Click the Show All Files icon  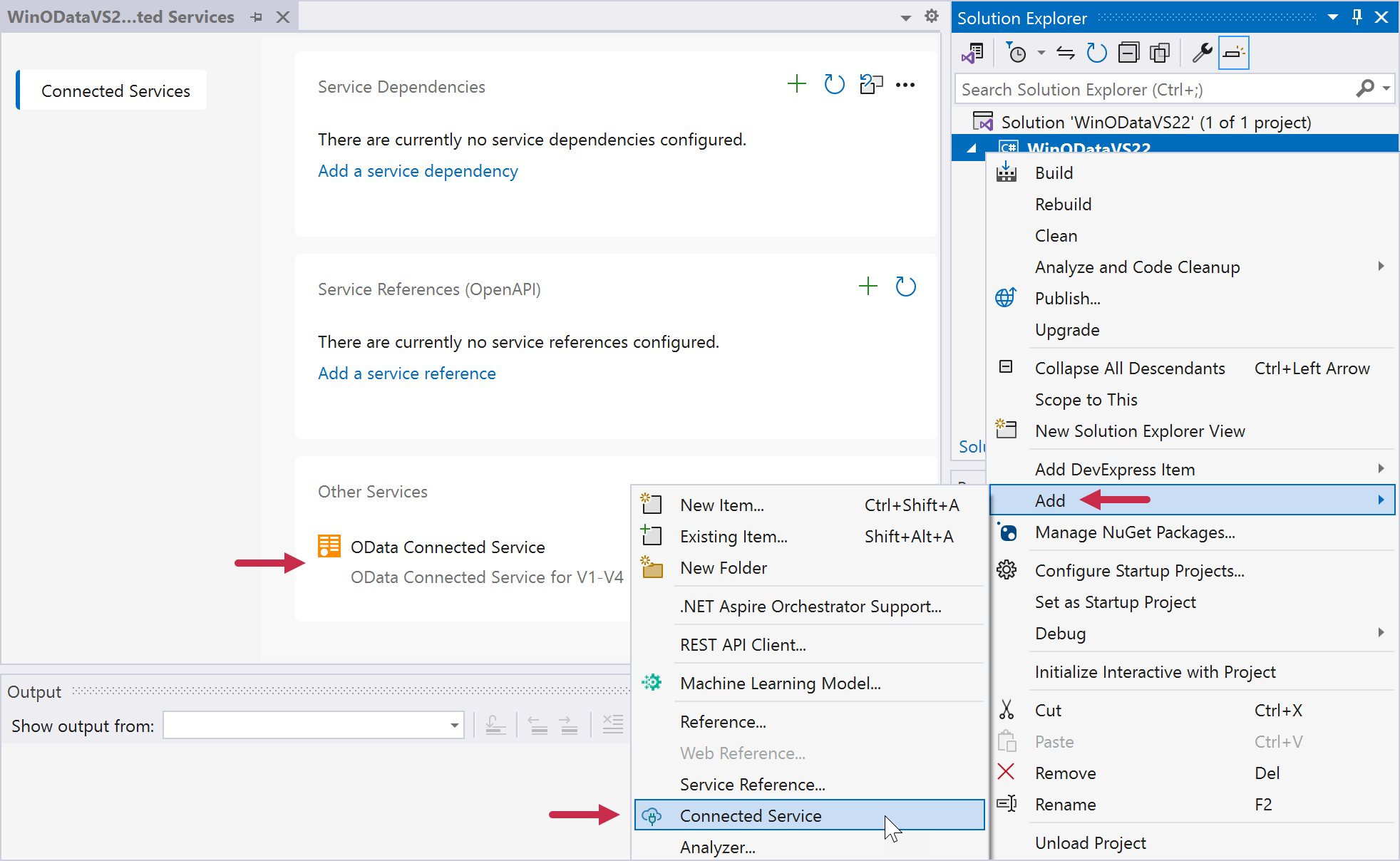[1160, 53]
